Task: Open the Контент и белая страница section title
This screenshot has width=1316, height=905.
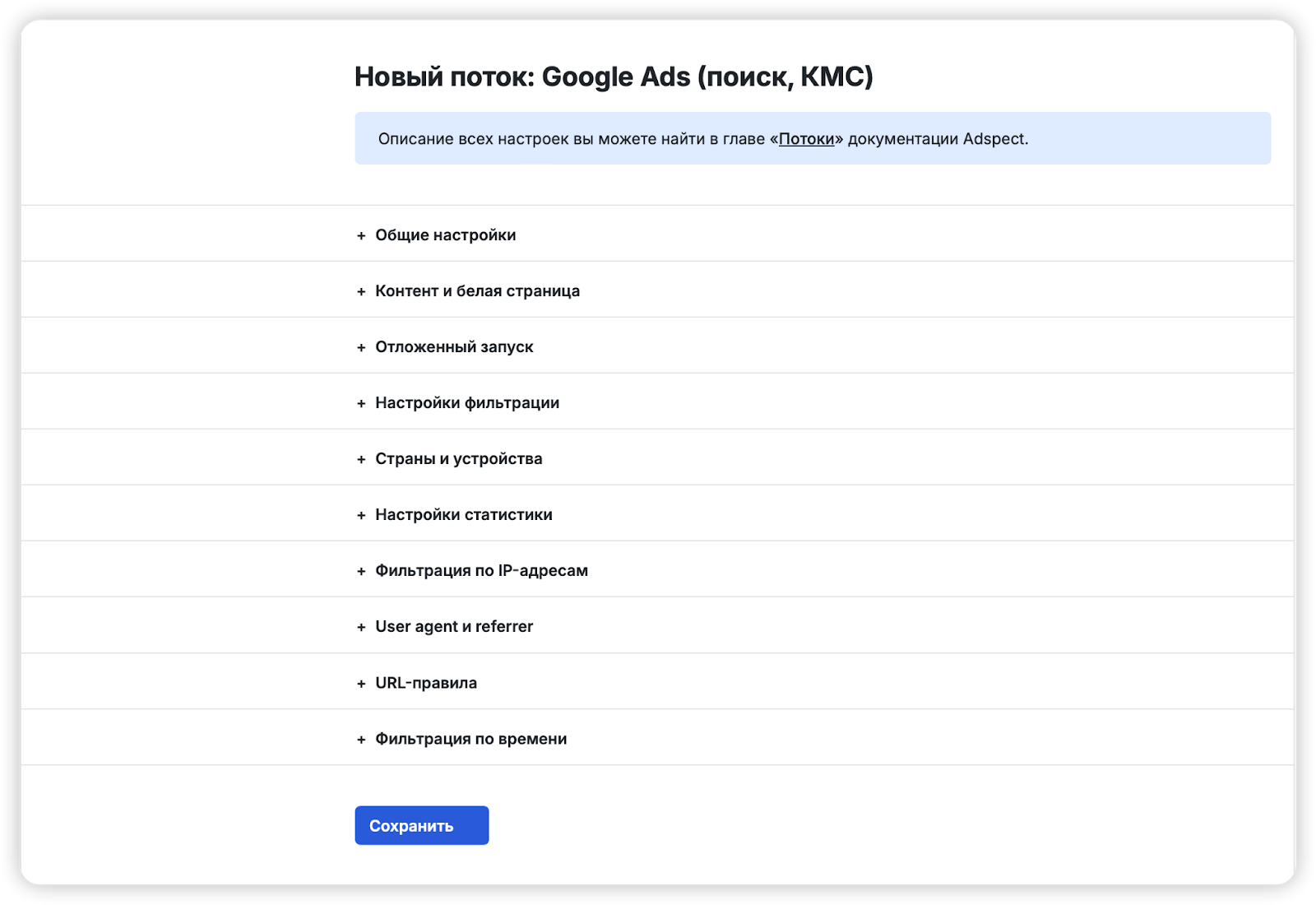Action: [x=477, y=291]
